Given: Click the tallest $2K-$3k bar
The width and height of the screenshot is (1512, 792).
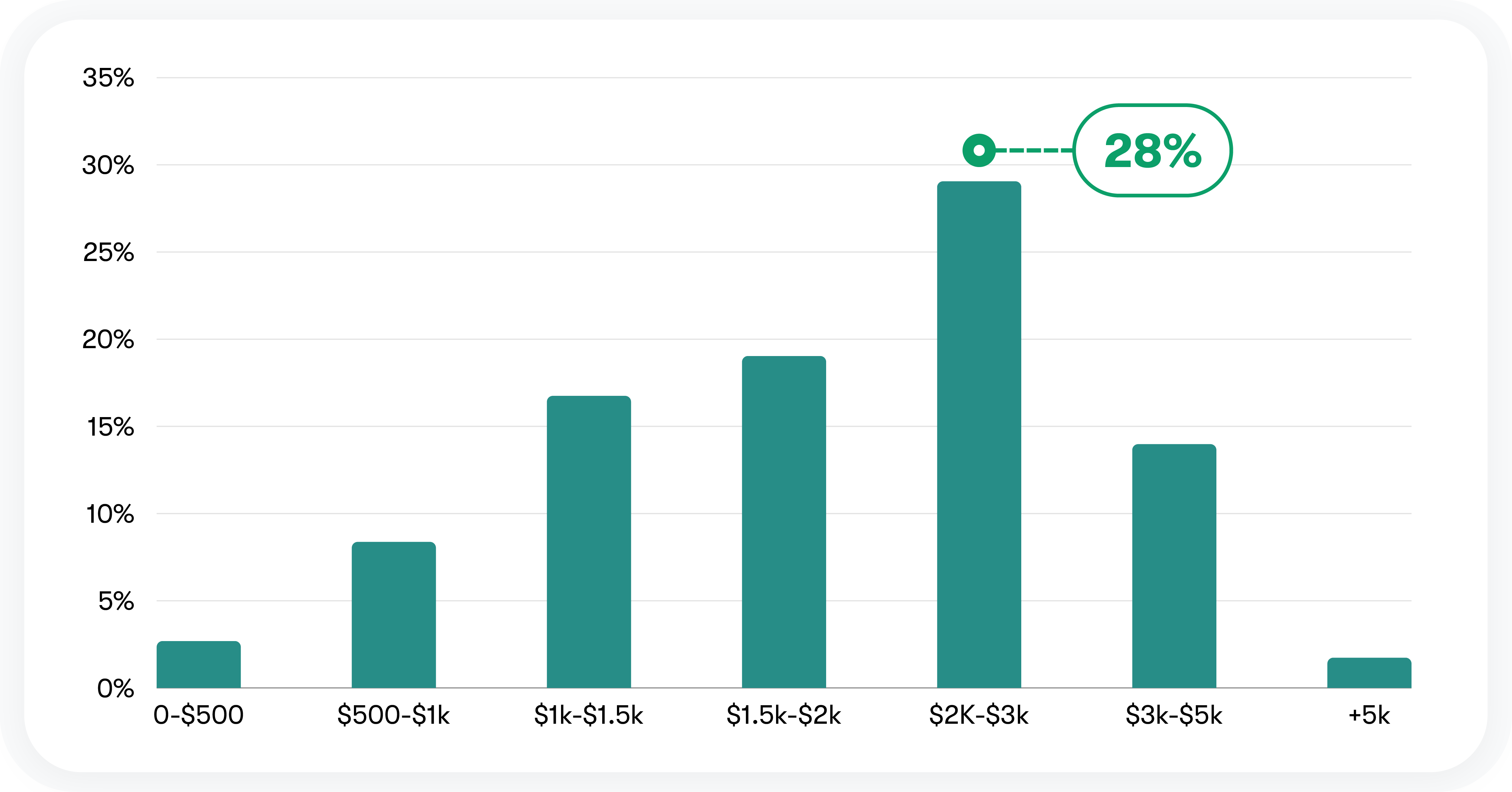Looking at the screenshot, I should pyautogui.click(x=978, y=435).
